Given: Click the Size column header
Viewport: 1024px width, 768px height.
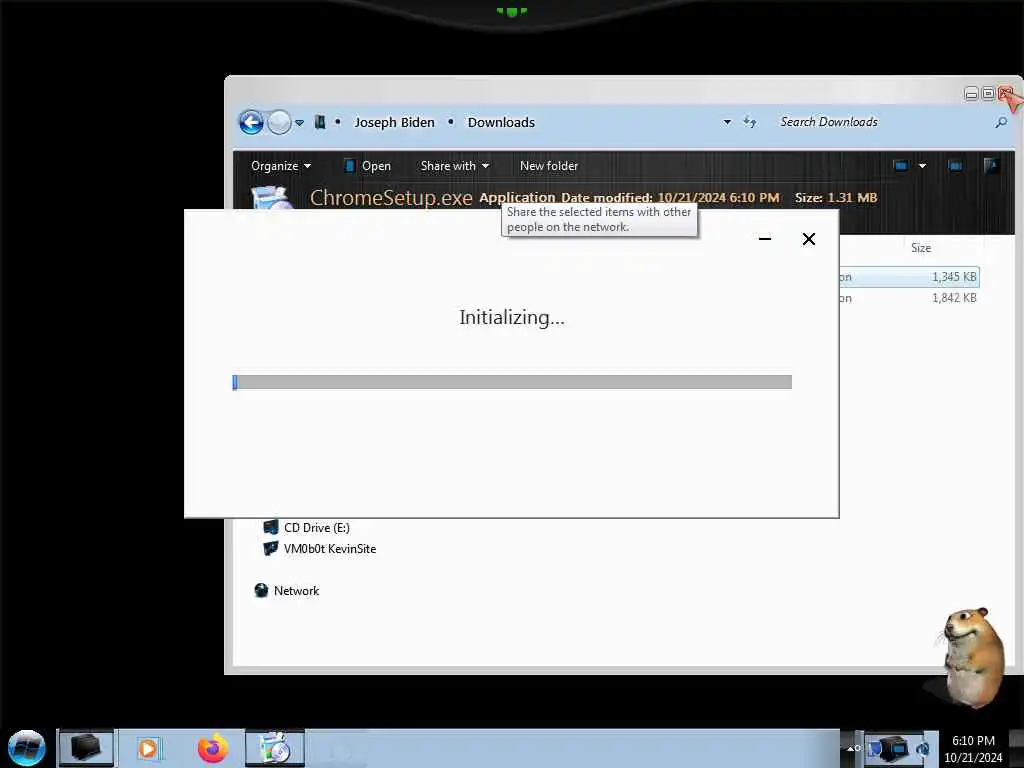Looking at the screenshot, I should tap(921, 248).
